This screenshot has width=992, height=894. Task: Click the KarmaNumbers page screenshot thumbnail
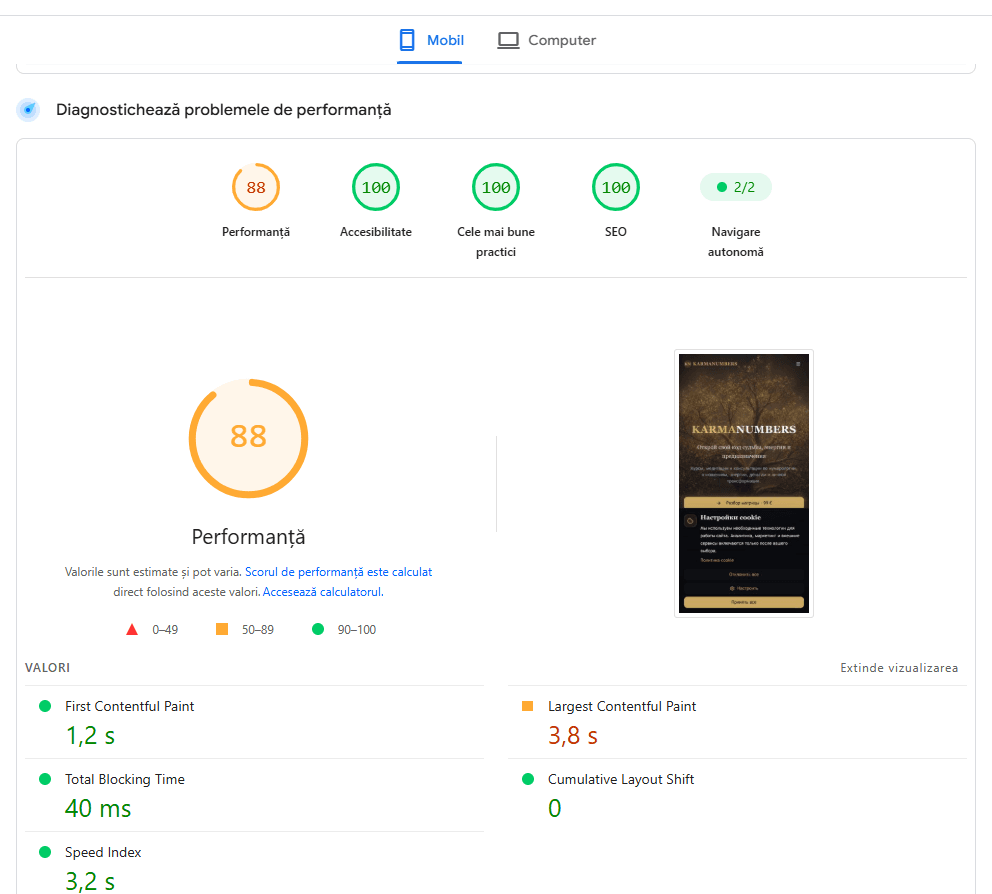pos(744,483)
